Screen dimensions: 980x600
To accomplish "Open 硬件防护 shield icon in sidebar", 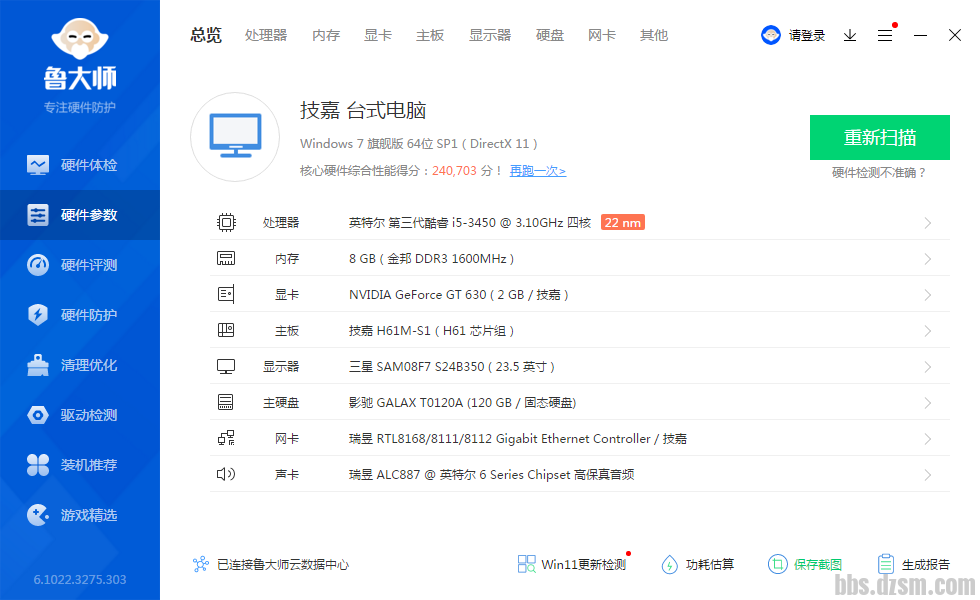I will tap(38, 315).
